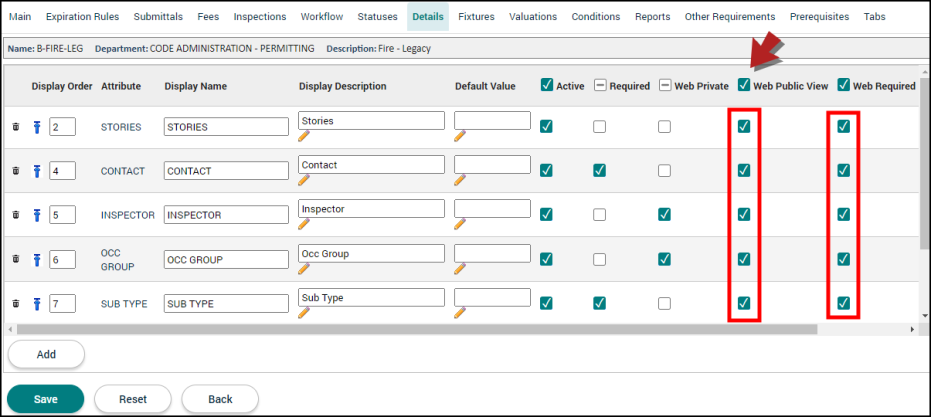The width and height of the screenshot is (931, 417).
Task: Uncheck Web Required for INSPECTOR row
Action: pyautogui.click(x=843, y=214)
